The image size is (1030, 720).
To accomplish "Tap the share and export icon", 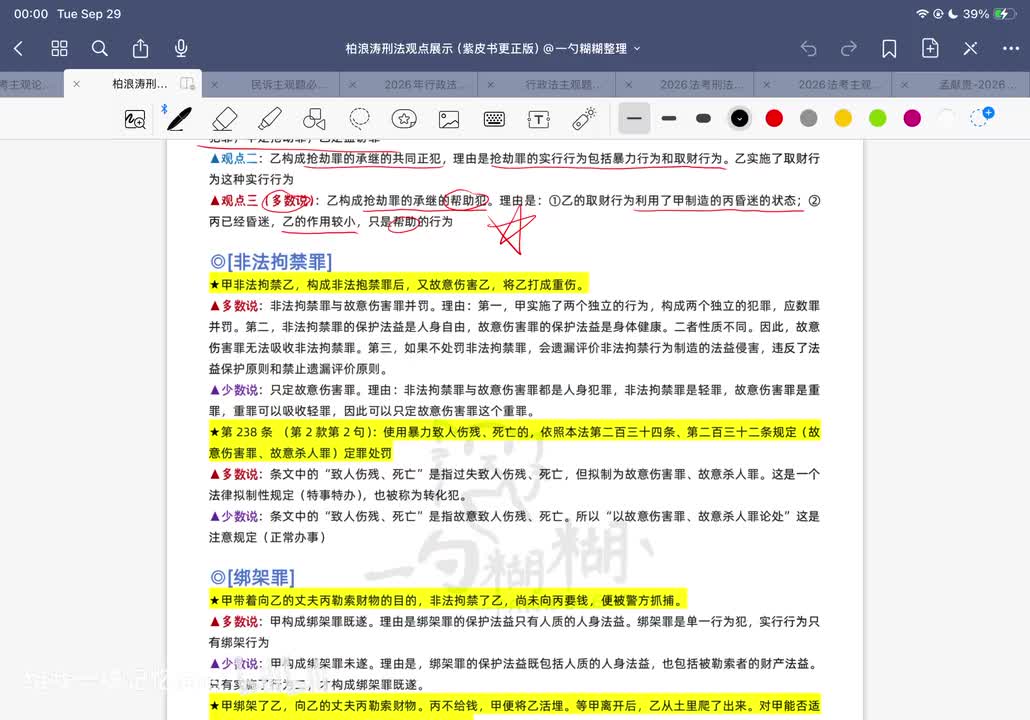I will coord(140,48).
